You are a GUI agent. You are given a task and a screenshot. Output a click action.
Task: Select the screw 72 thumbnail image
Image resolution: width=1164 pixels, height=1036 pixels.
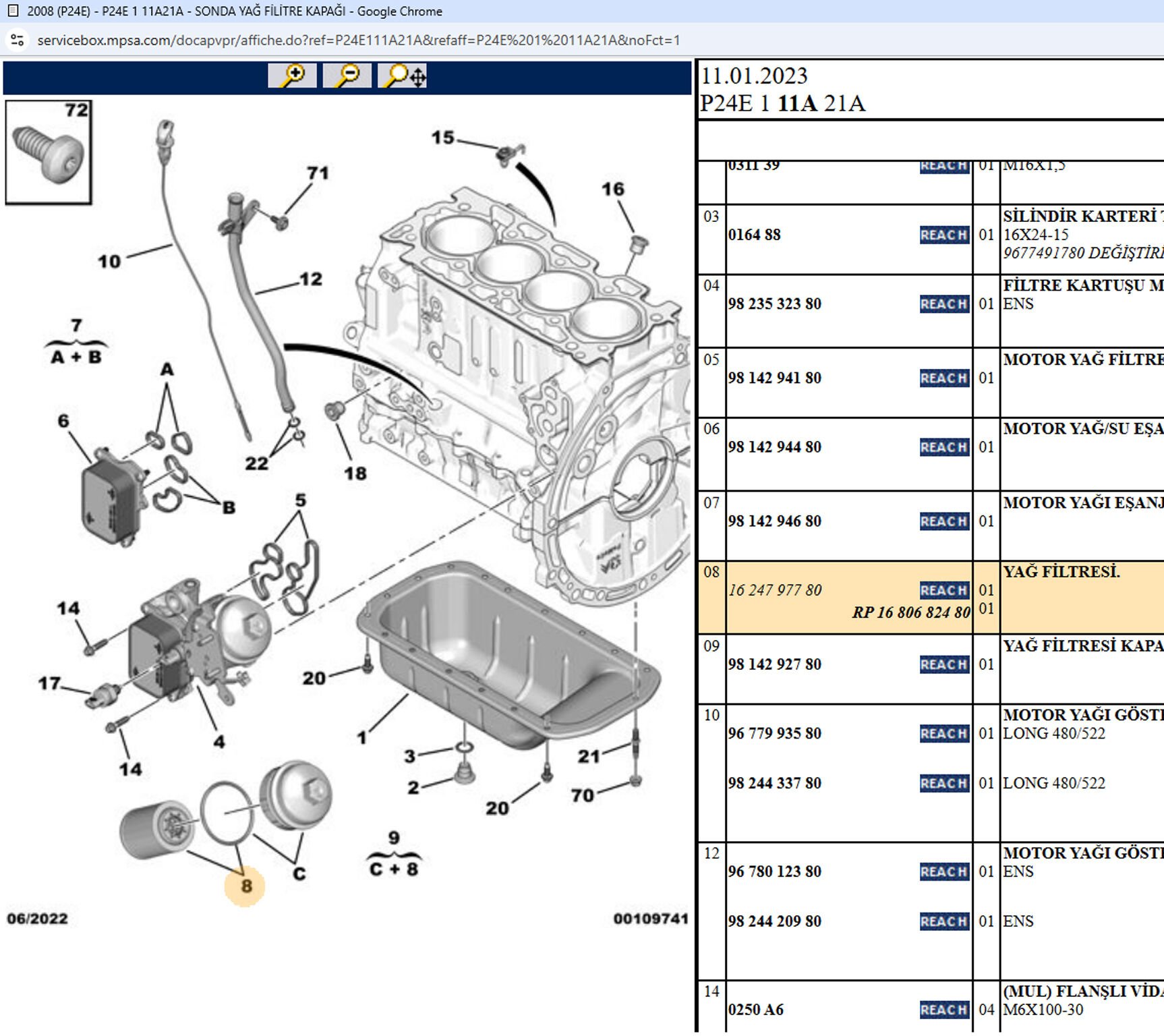click(49, 152)
